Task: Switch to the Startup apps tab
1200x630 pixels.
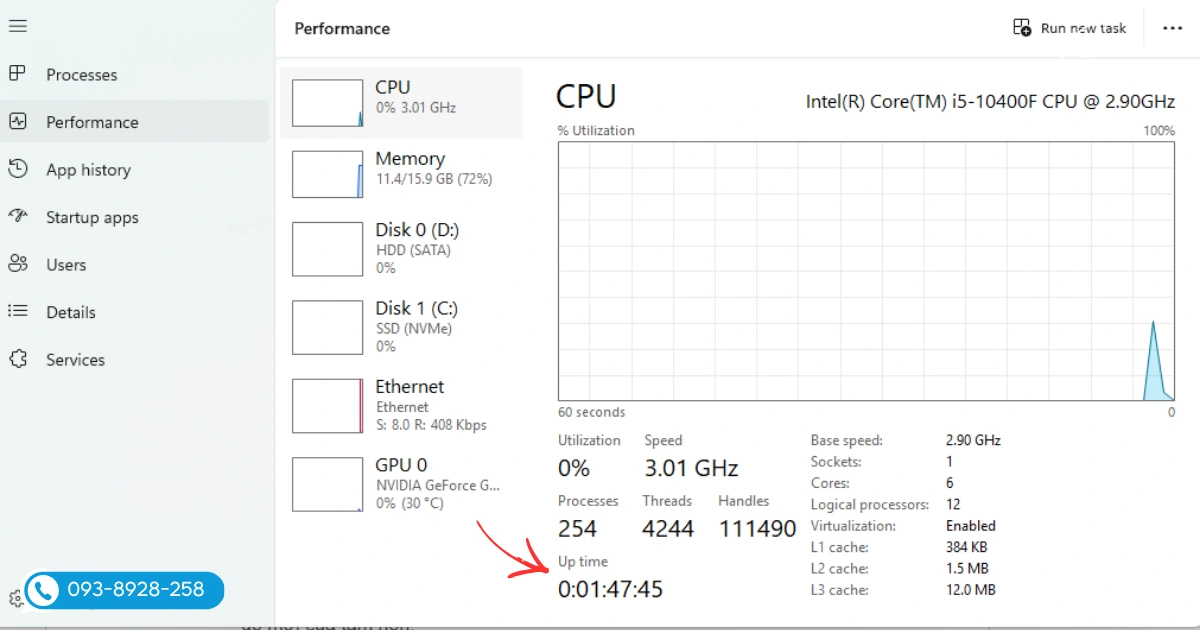Action: click(92, 218)
